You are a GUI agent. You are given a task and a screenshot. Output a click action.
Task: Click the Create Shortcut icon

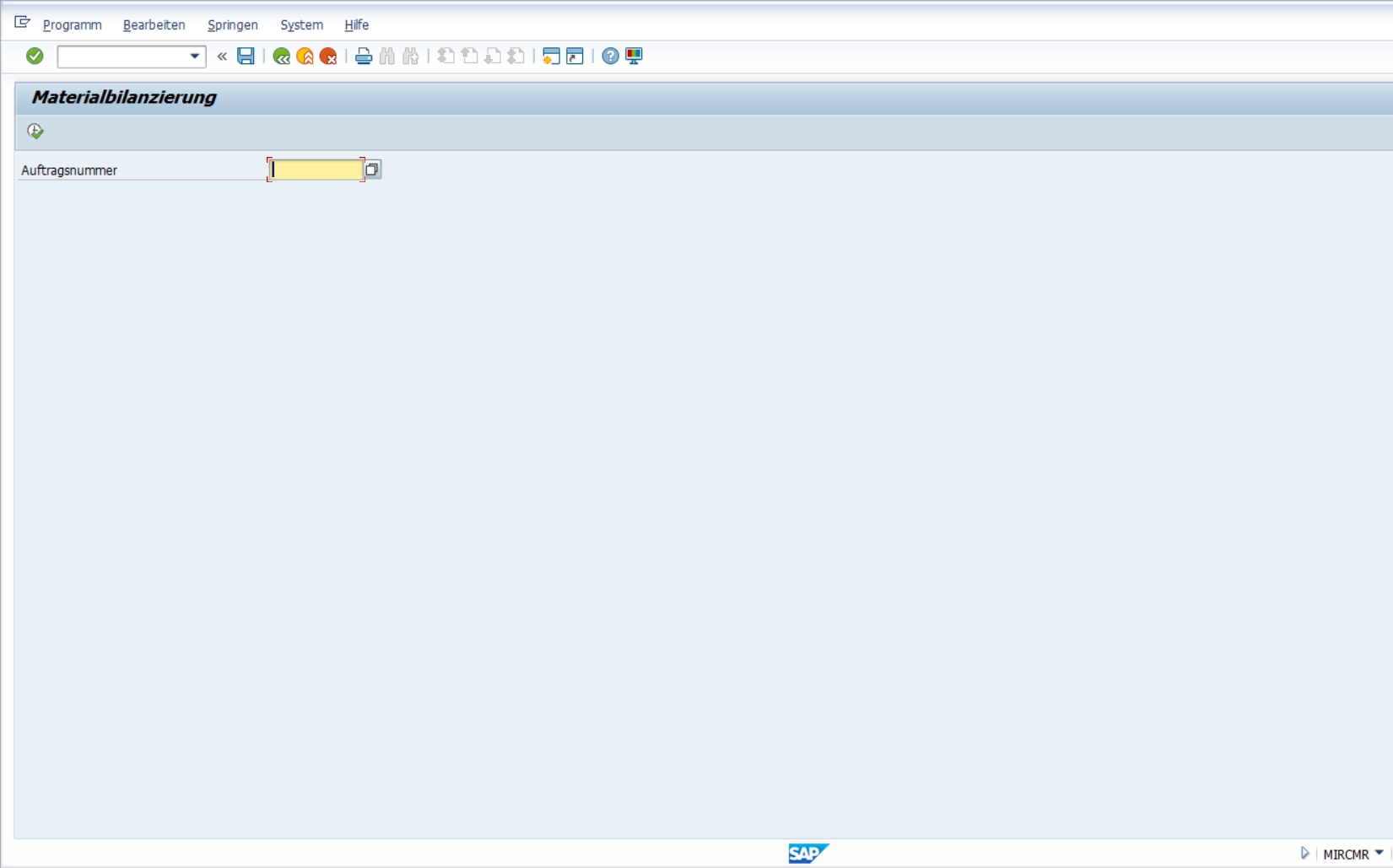click(x=575, y=57)
